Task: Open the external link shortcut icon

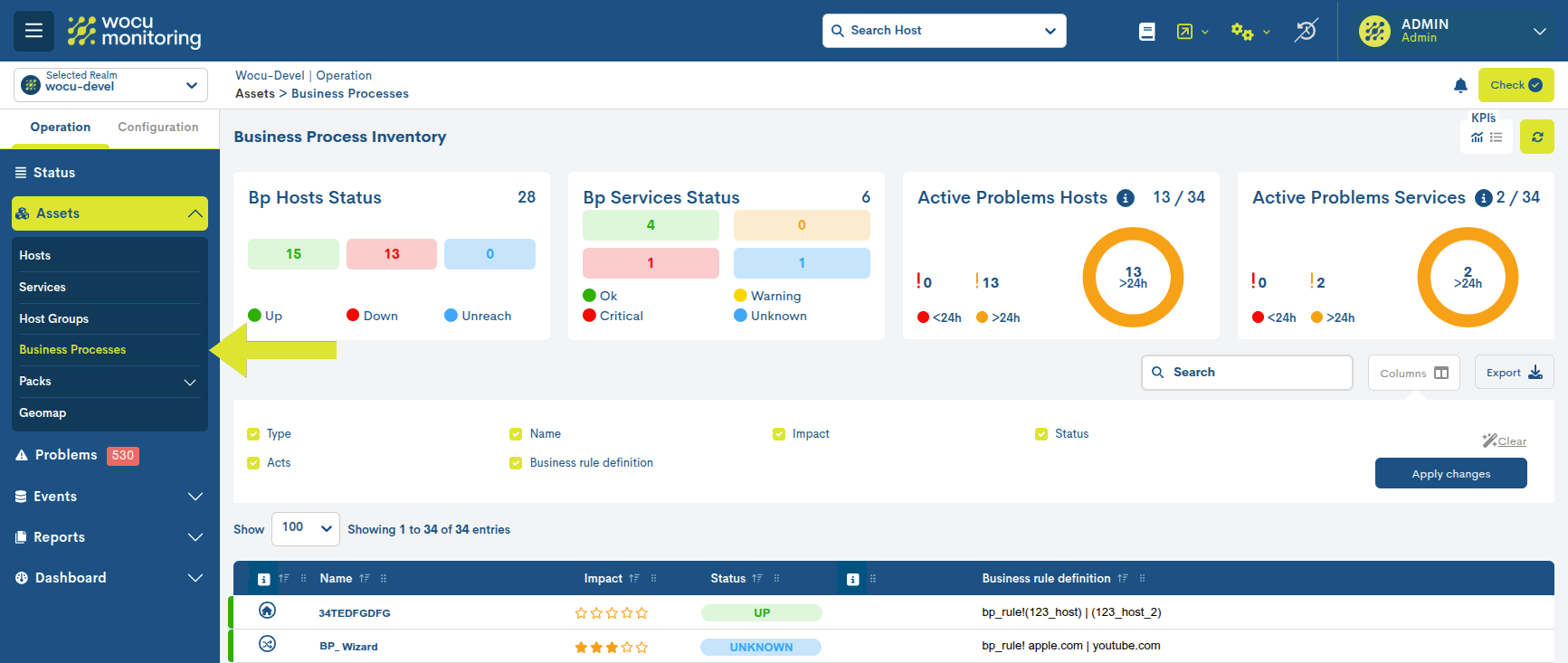Action: (x=1184, y=32)
